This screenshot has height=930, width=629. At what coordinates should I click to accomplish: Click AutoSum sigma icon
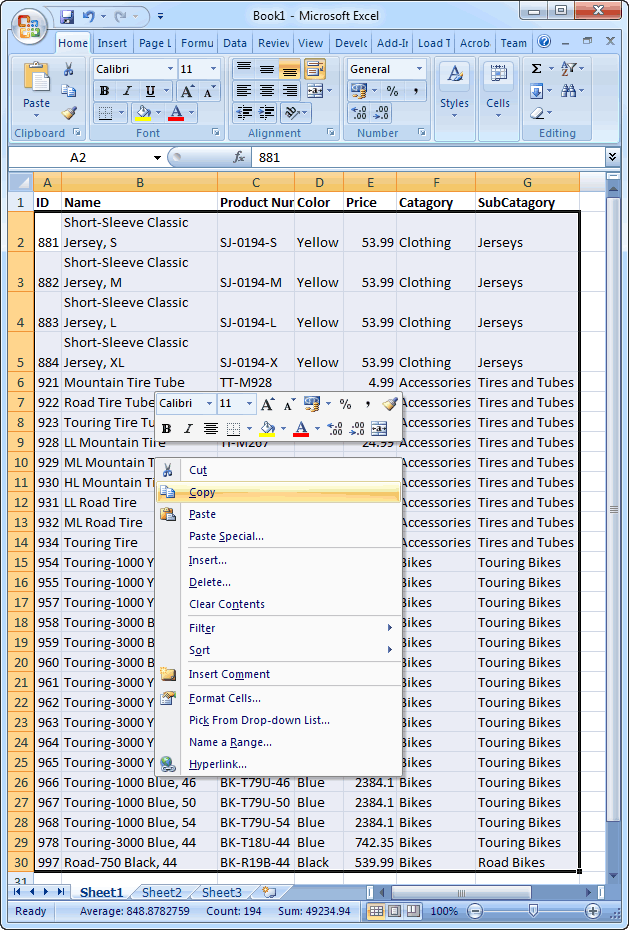click(x=537, y=69)
